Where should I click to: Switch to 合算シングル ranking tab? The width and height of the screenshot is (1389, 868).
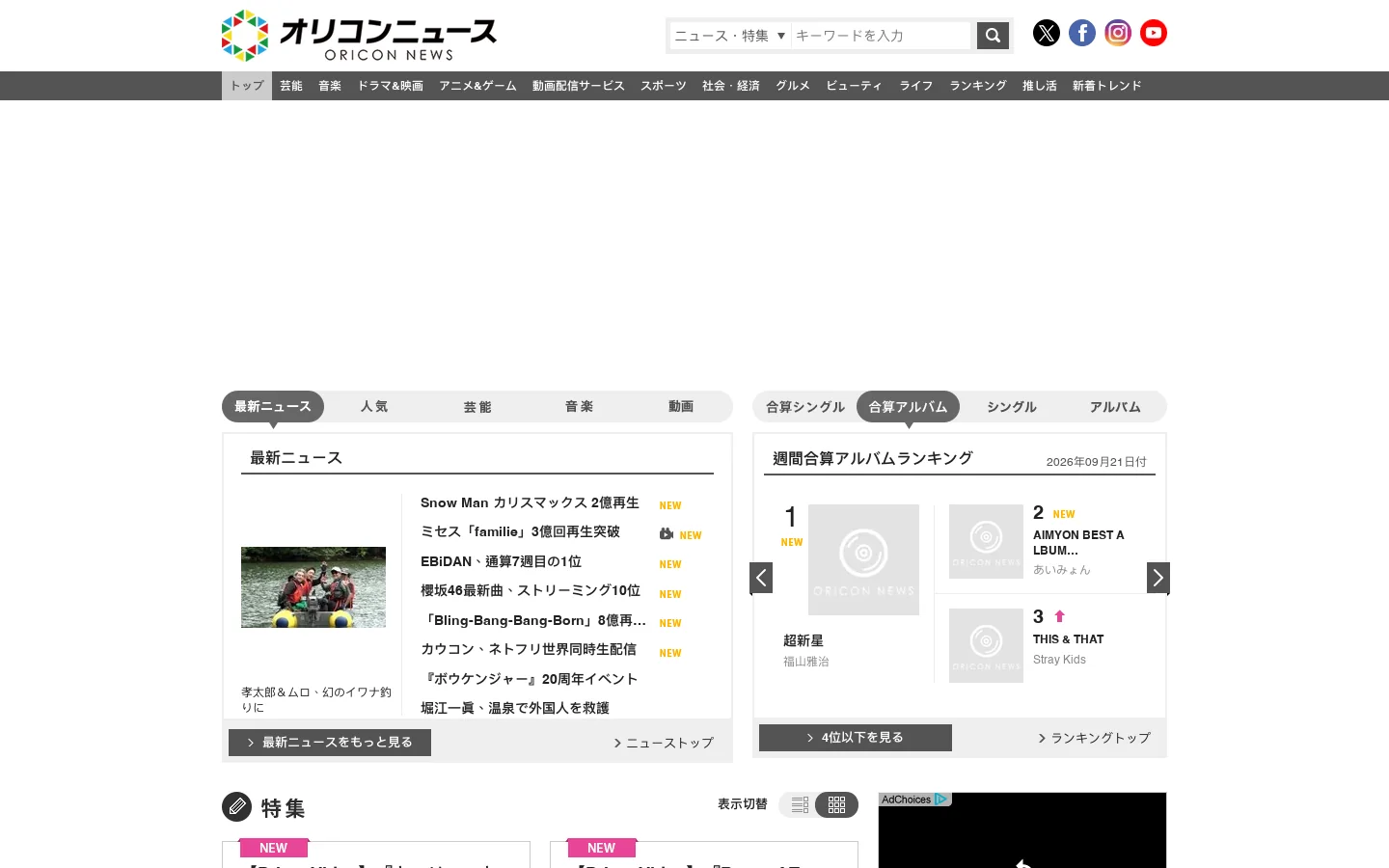click(x=805, y=406)
